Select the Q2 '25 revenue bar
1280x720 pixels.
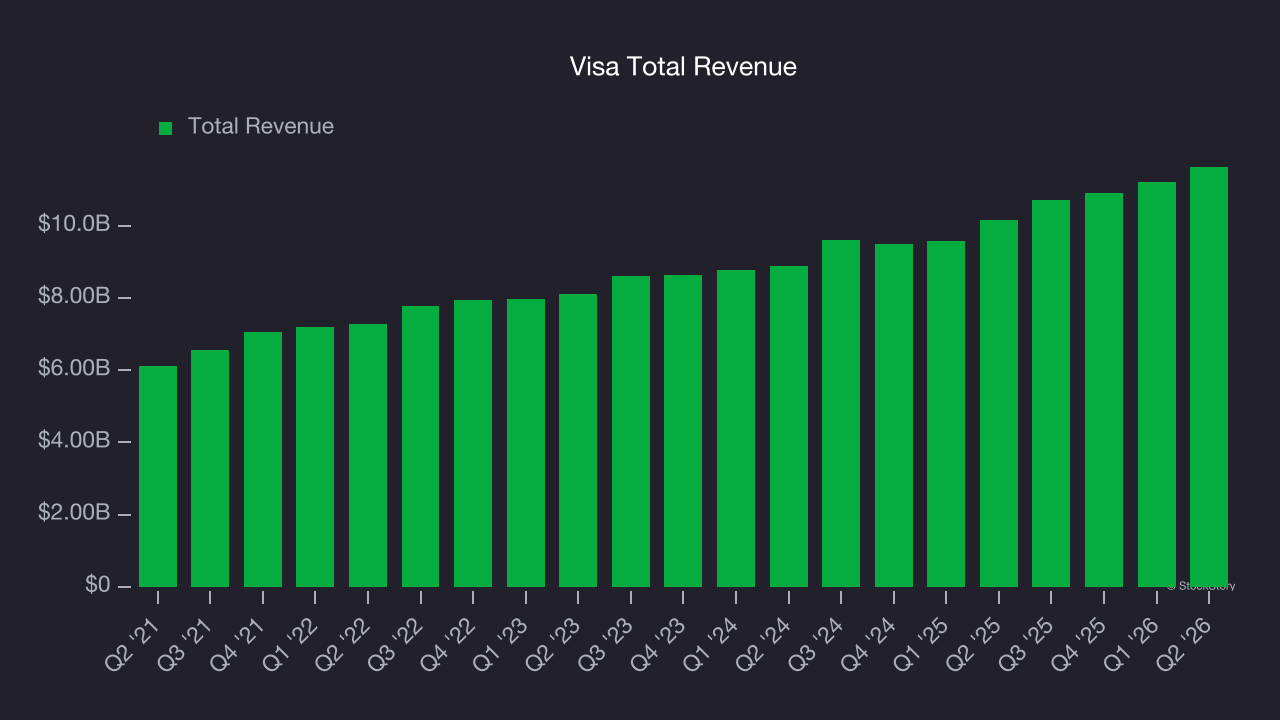999,403
